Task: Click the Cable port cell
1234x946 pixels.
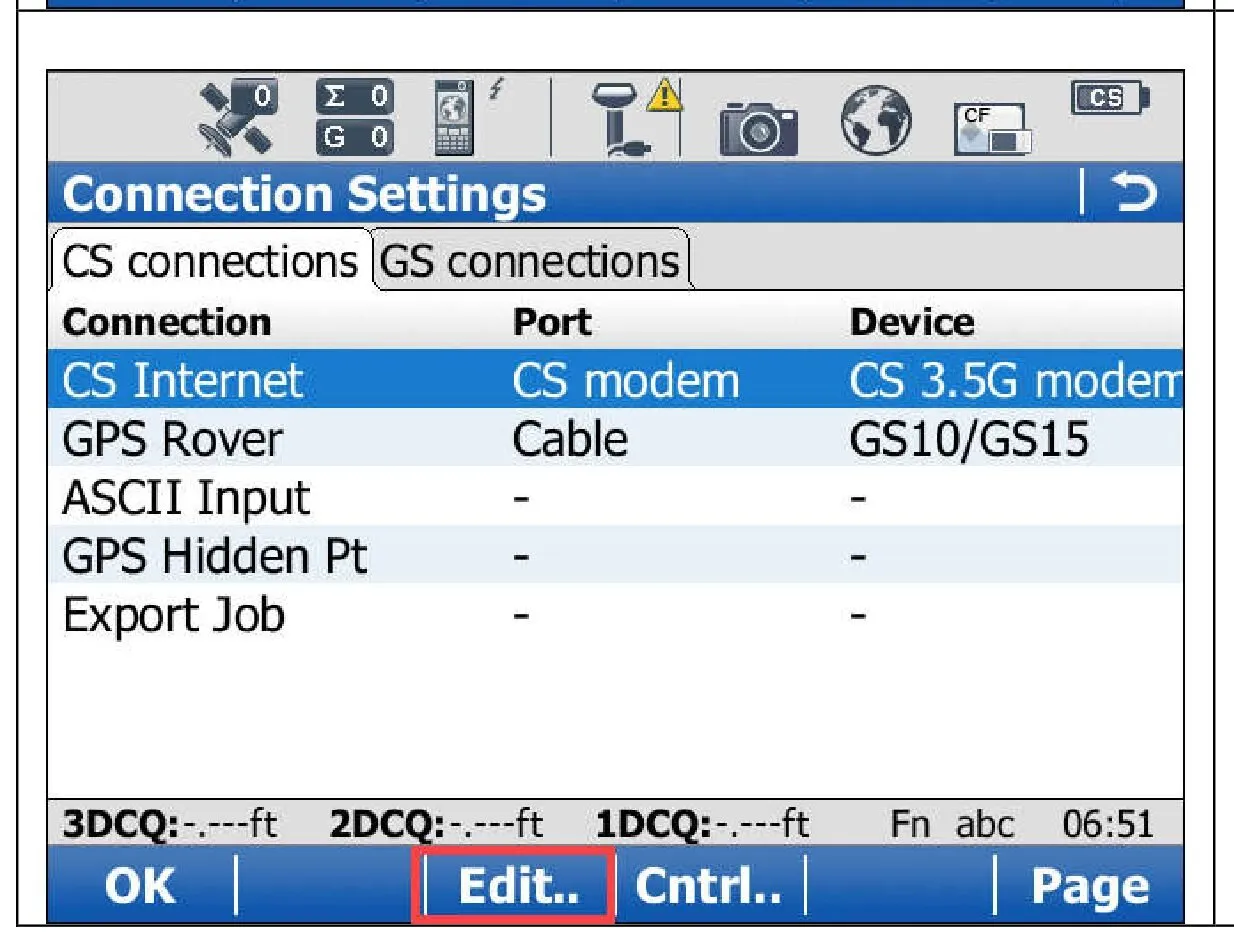Action: click(x=570, y=438)
